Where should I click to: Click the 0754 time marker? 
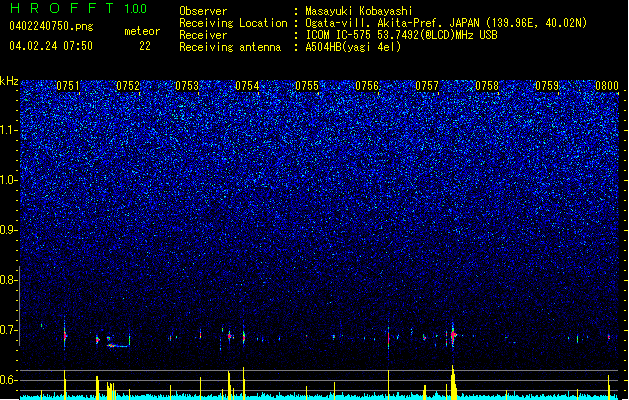(247, 86)
